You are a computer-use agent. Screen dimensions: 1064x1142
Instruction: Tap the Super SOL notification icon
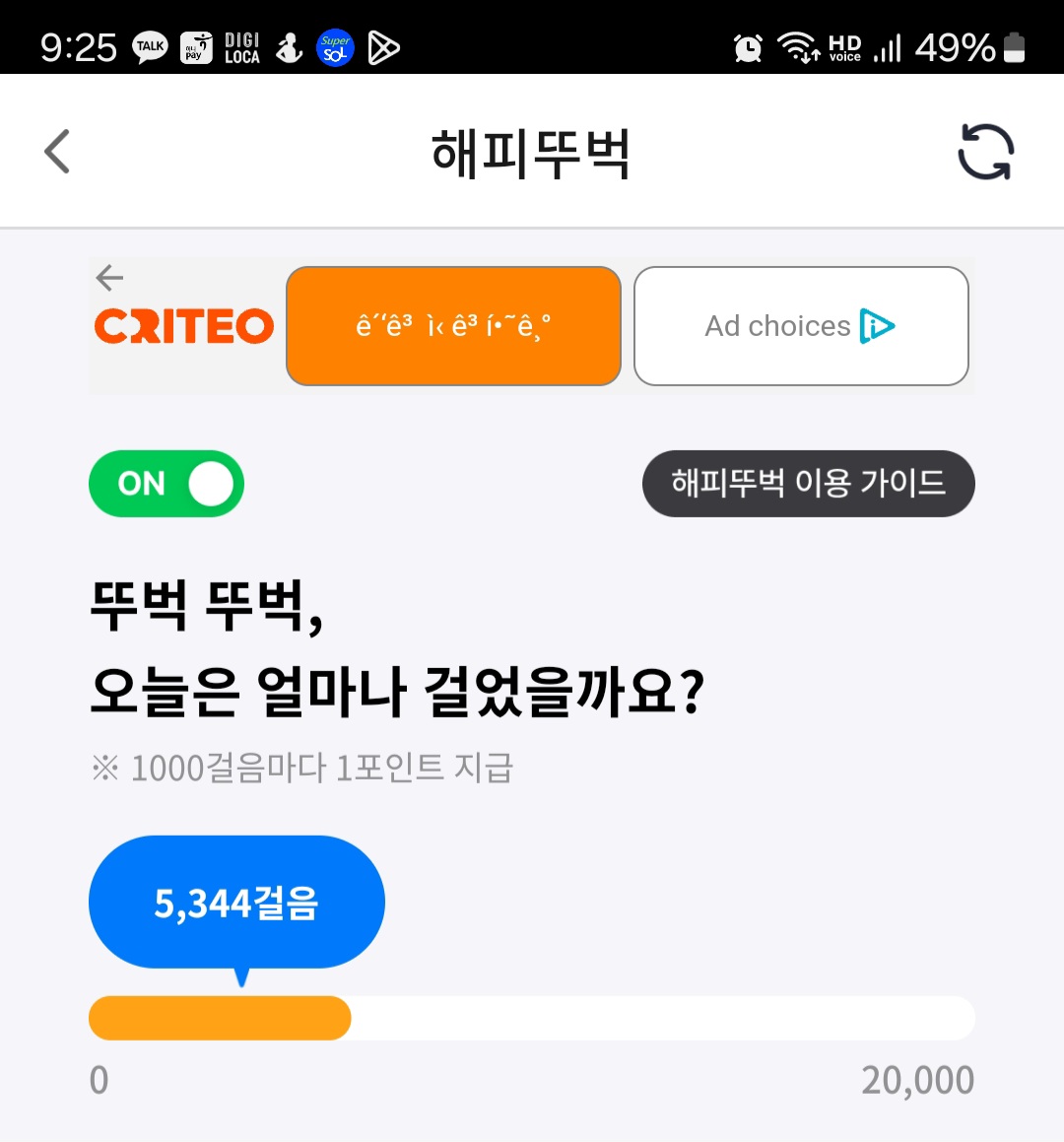pos(335,47)
